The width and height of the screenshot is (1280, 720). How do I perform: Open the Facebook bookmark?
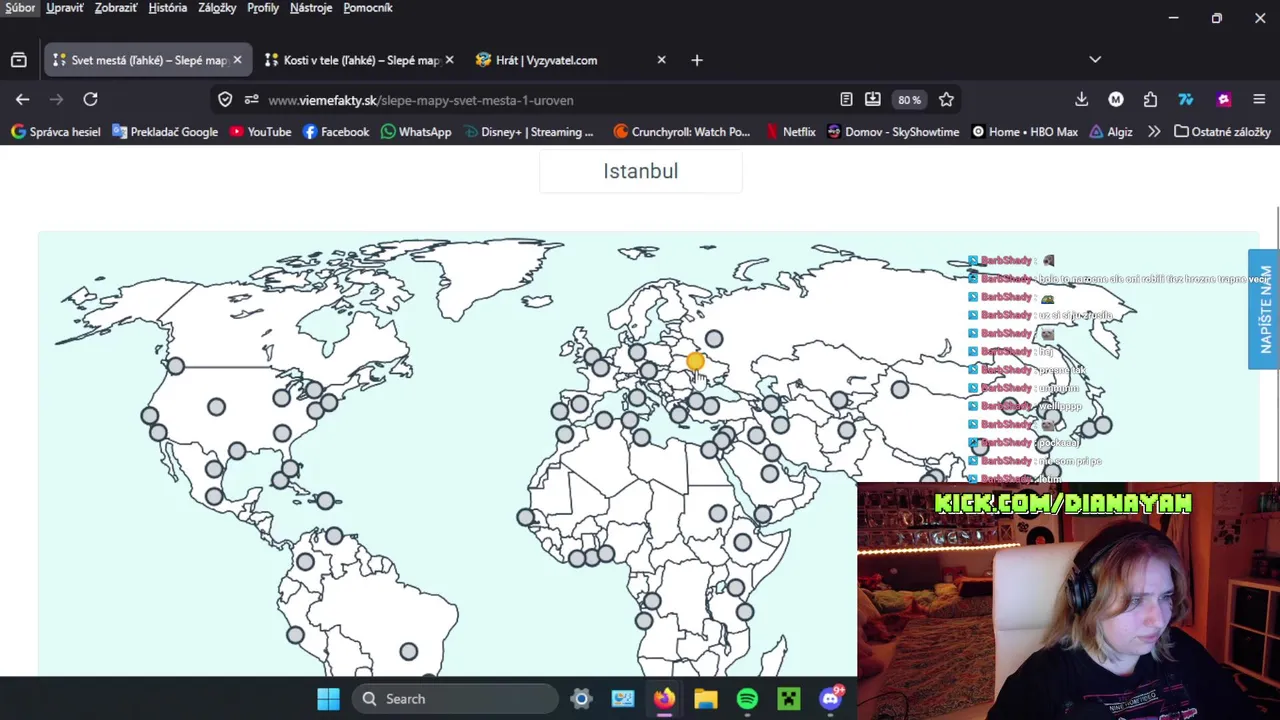point(335,132)
